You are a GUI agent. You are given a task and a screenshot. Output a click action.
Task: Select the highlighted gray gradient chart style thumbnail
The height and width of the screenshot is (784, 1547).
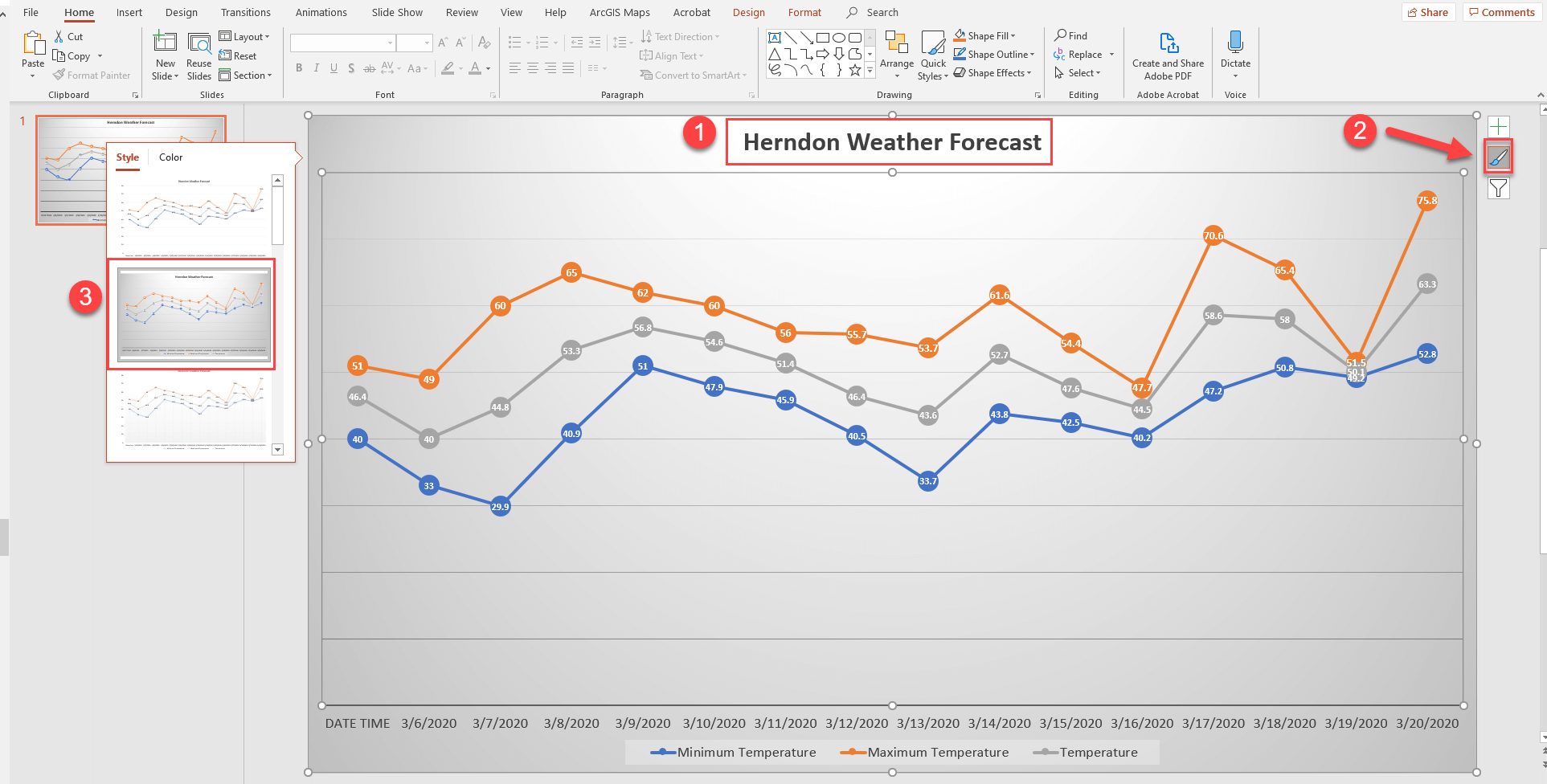(x=194, y=314)
